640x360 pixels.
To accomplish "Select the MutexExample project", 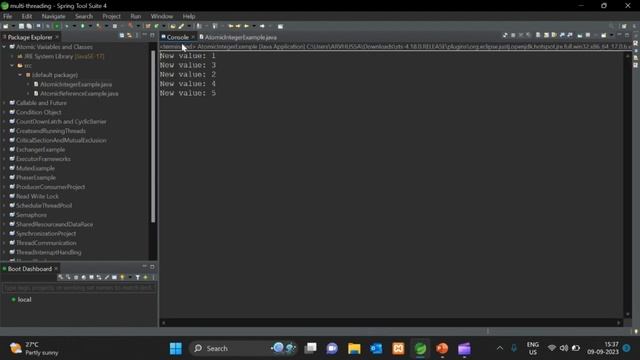I will point(35,169).
